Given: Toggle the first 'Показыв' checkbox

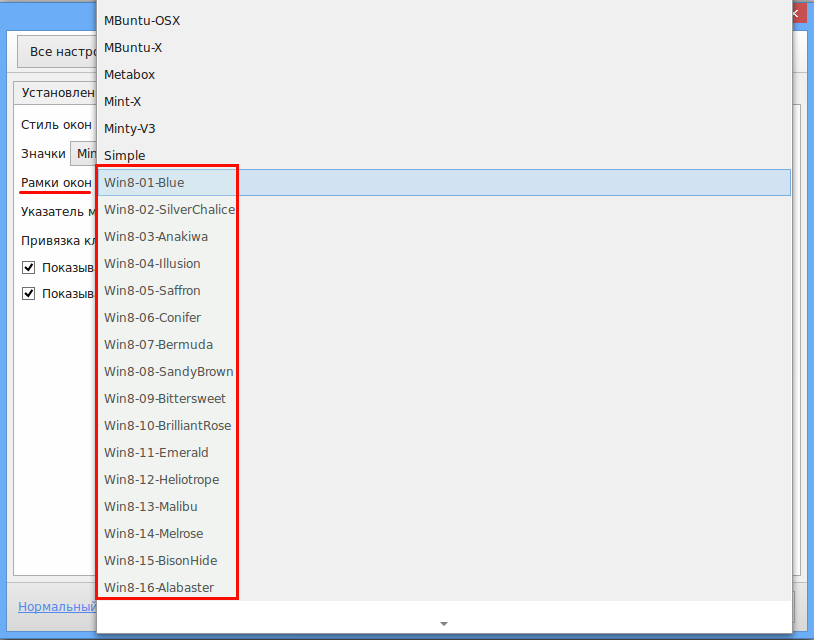Looking at the screenshot, I should tap(29, 268).
